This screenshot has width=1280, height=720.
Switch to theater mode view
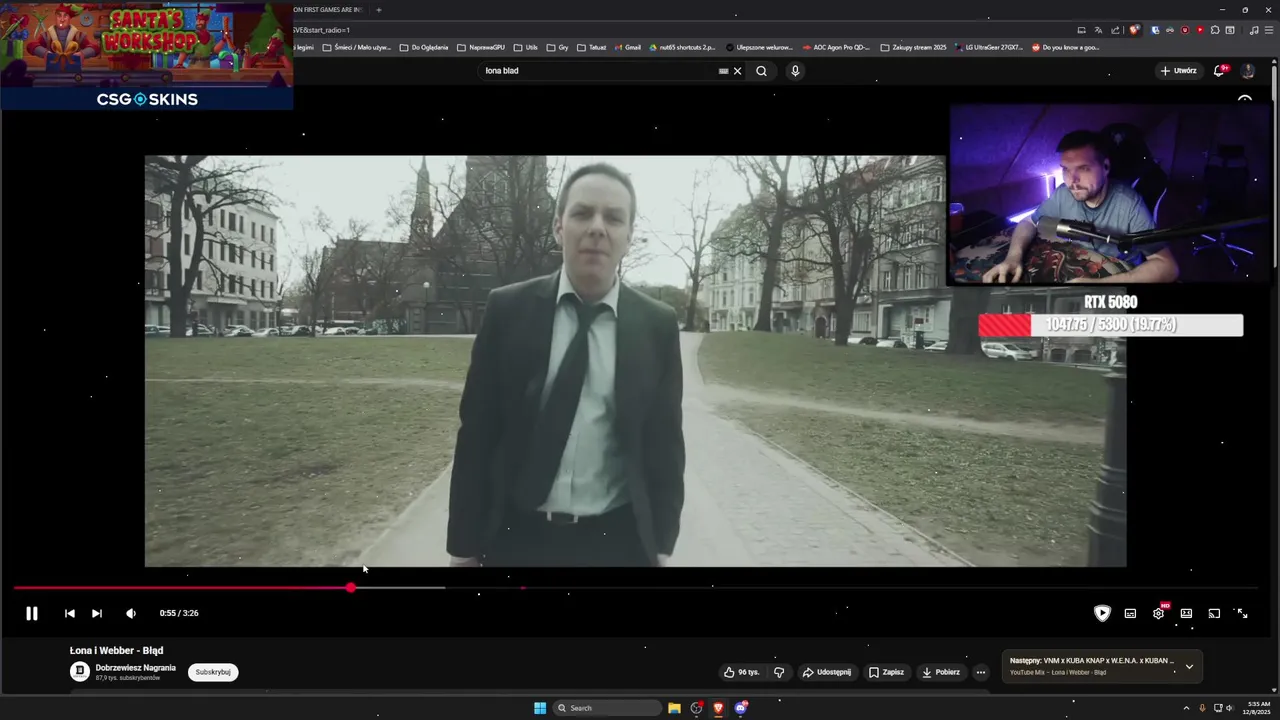click(x=1186, y=613)
